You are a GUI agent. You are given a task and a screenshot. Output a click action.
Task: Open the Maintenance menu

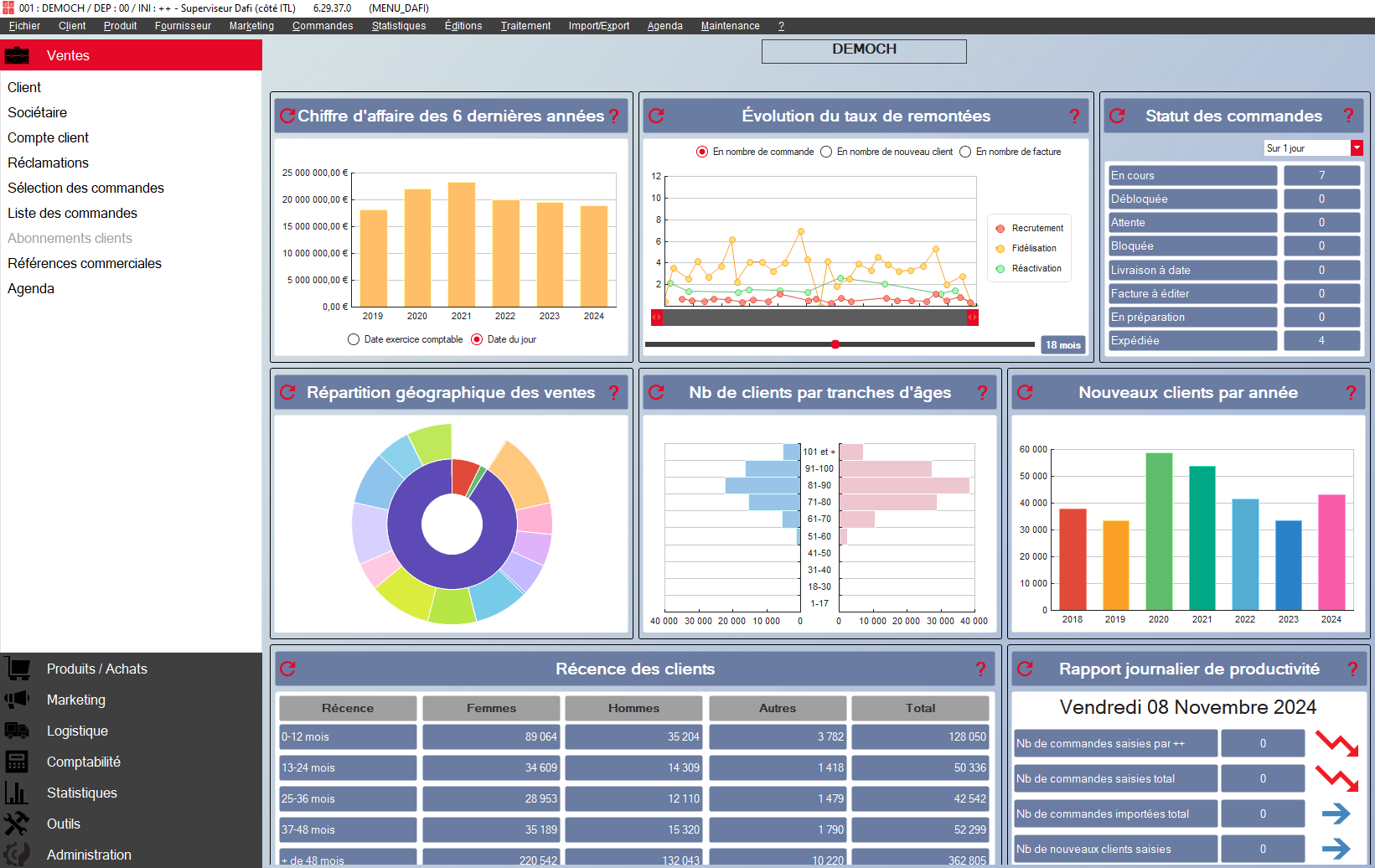click(x=731, y=26)
